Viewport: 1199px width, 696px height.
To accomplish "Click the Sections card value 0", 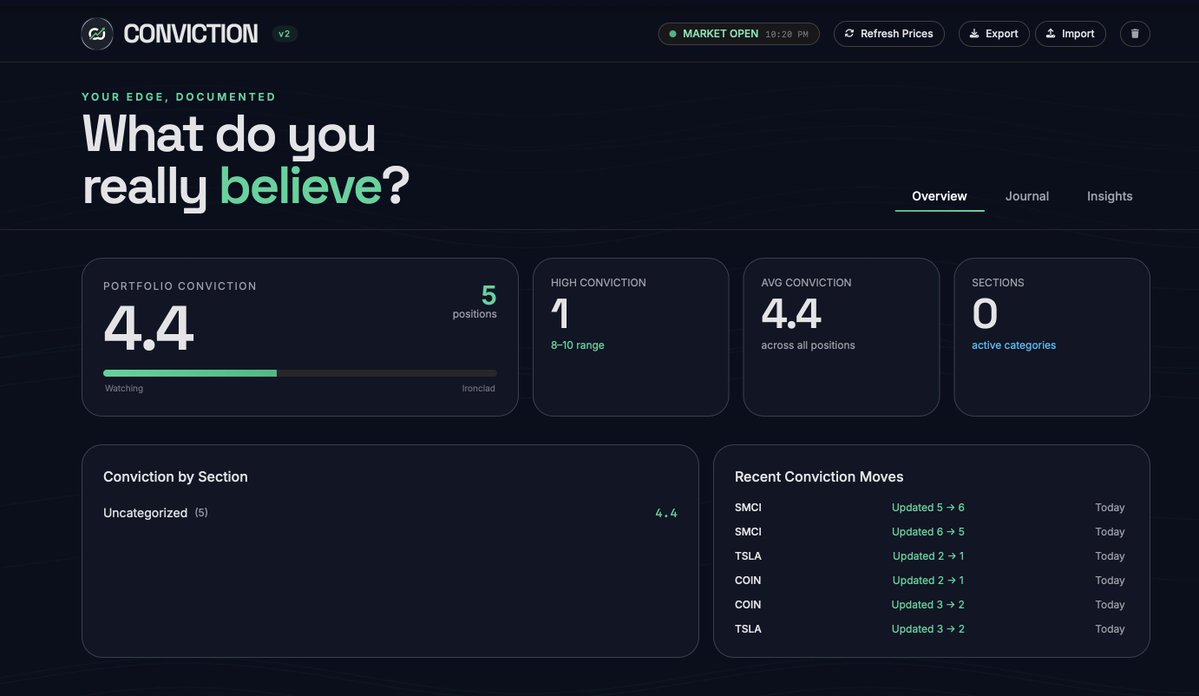I will tap(985, 314).
